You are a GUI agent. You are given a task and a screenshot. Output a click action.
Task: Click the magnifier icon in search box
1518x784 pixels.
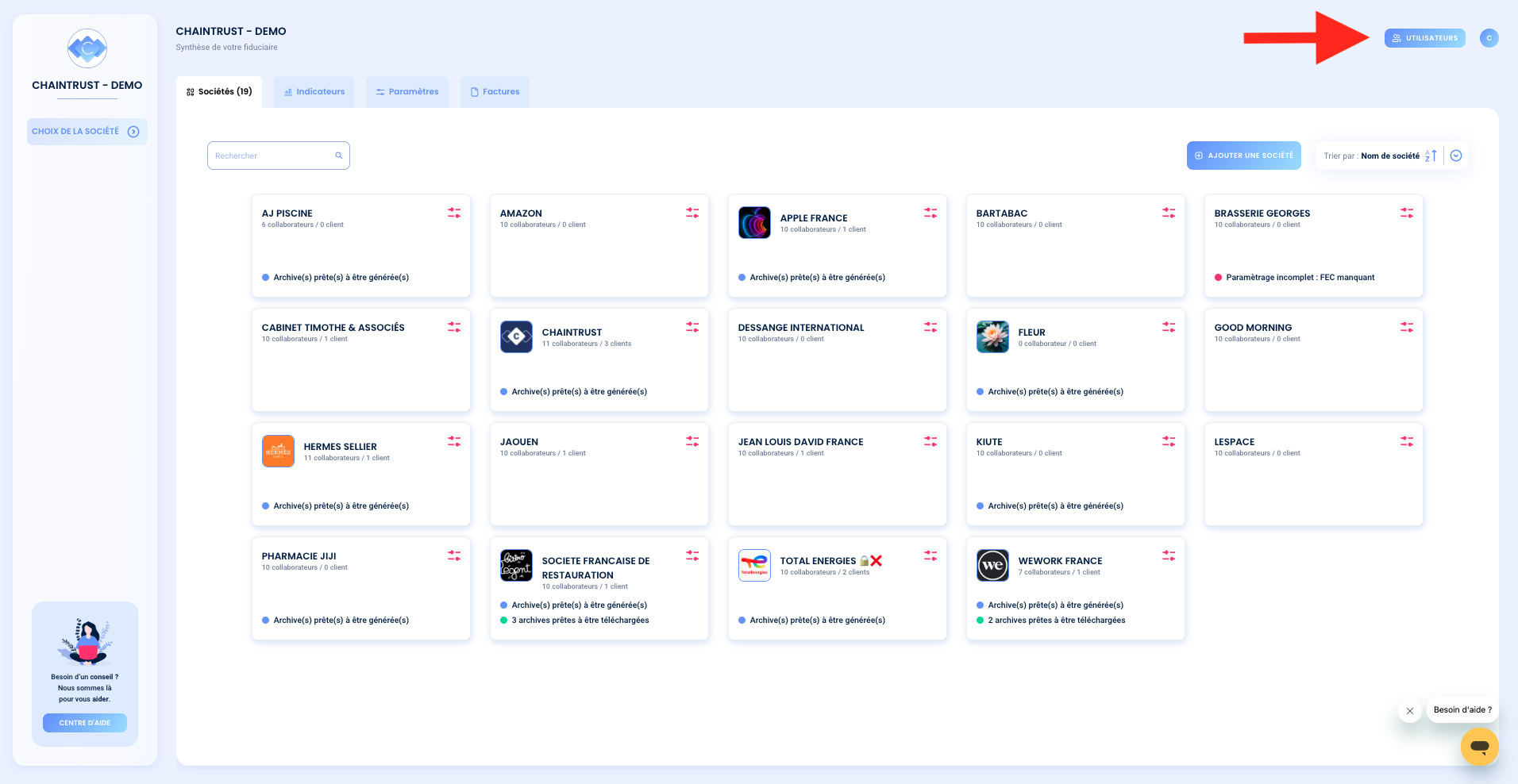[x=339, y=156]
